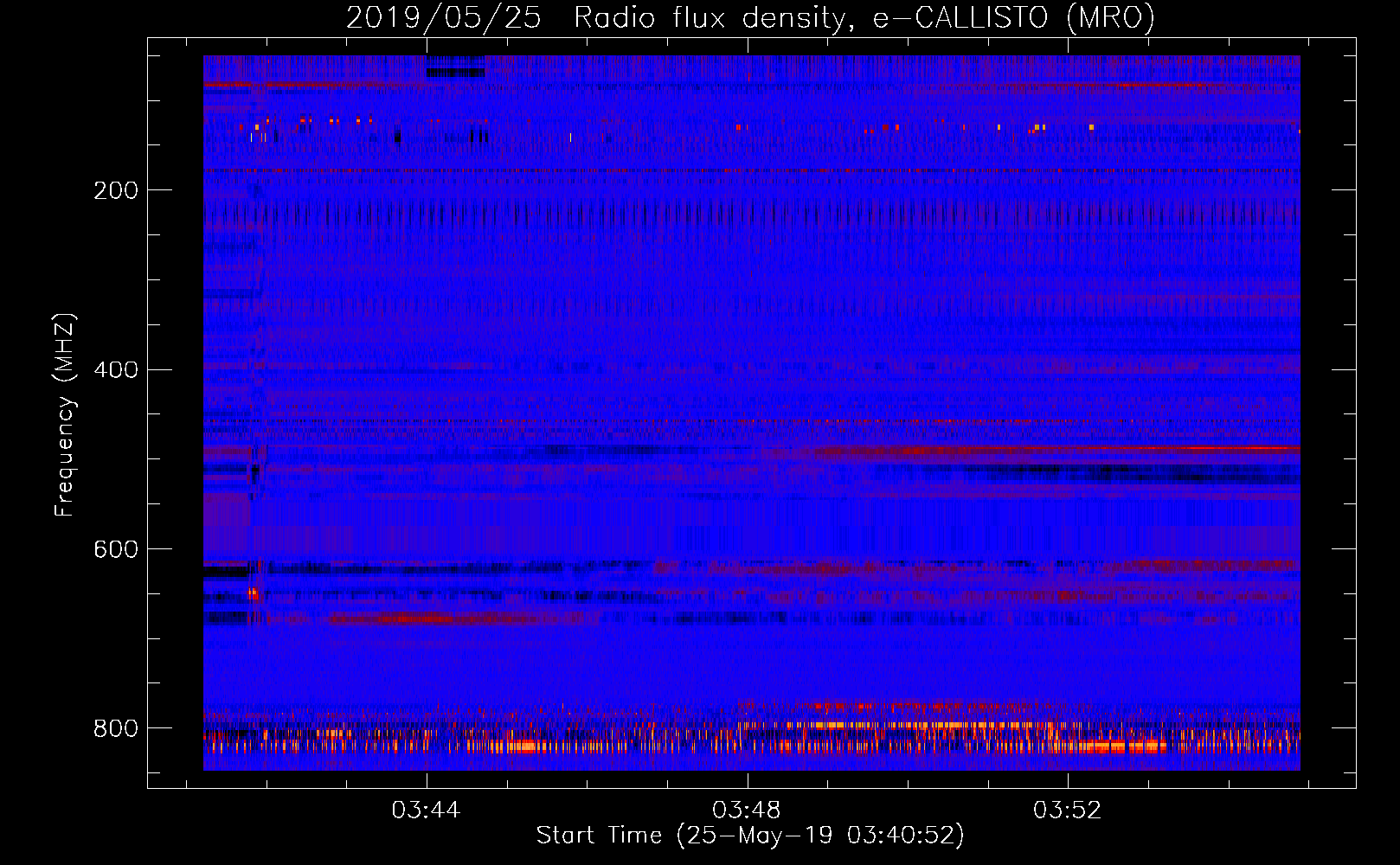Screen dimensions: 1400x865
Task: Click the 200 frequency tick label
Action: coord(116,190)
